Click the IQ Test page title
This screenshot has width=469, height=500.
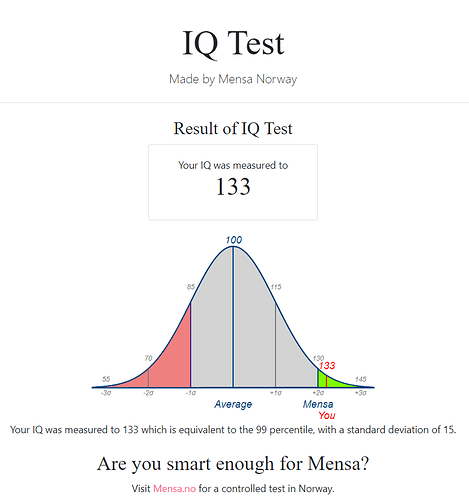click(x=233, y=43)
